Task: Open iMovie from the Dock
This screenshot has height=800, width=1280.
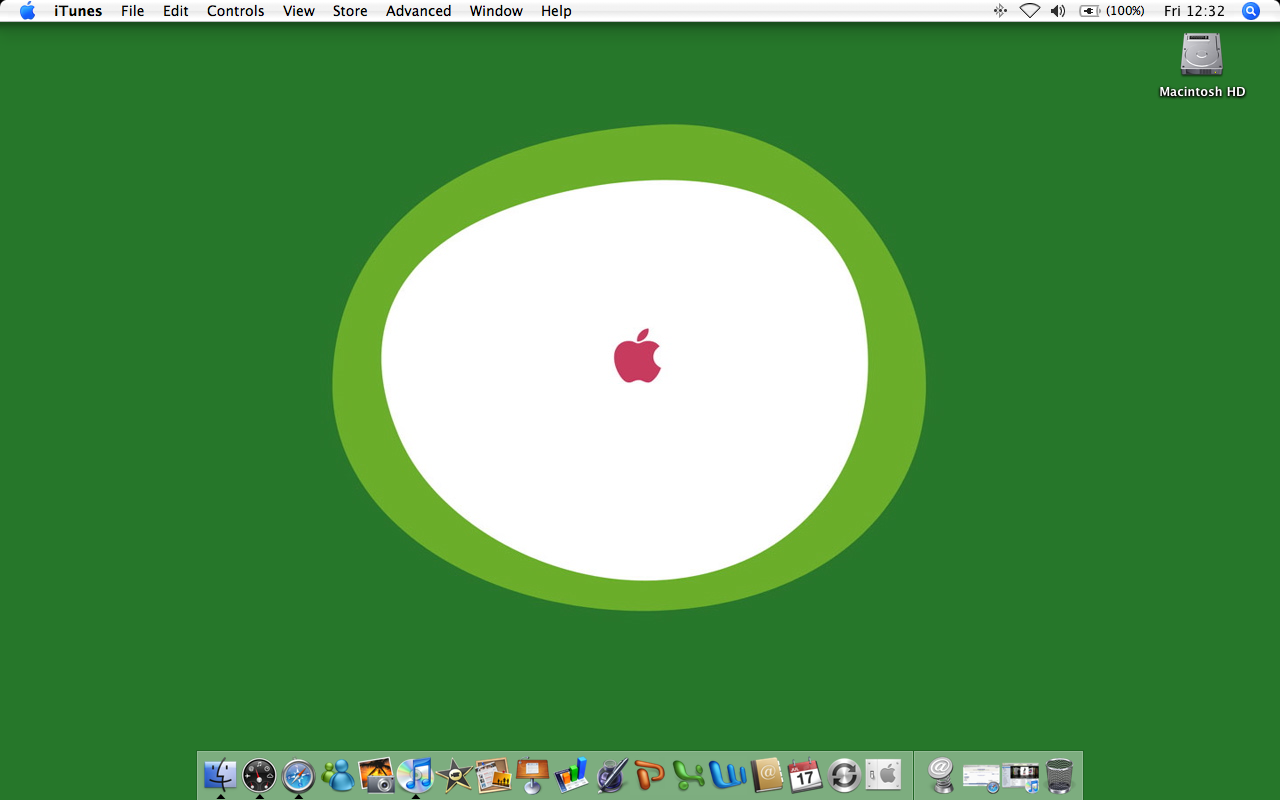Action: coord(454,775)
